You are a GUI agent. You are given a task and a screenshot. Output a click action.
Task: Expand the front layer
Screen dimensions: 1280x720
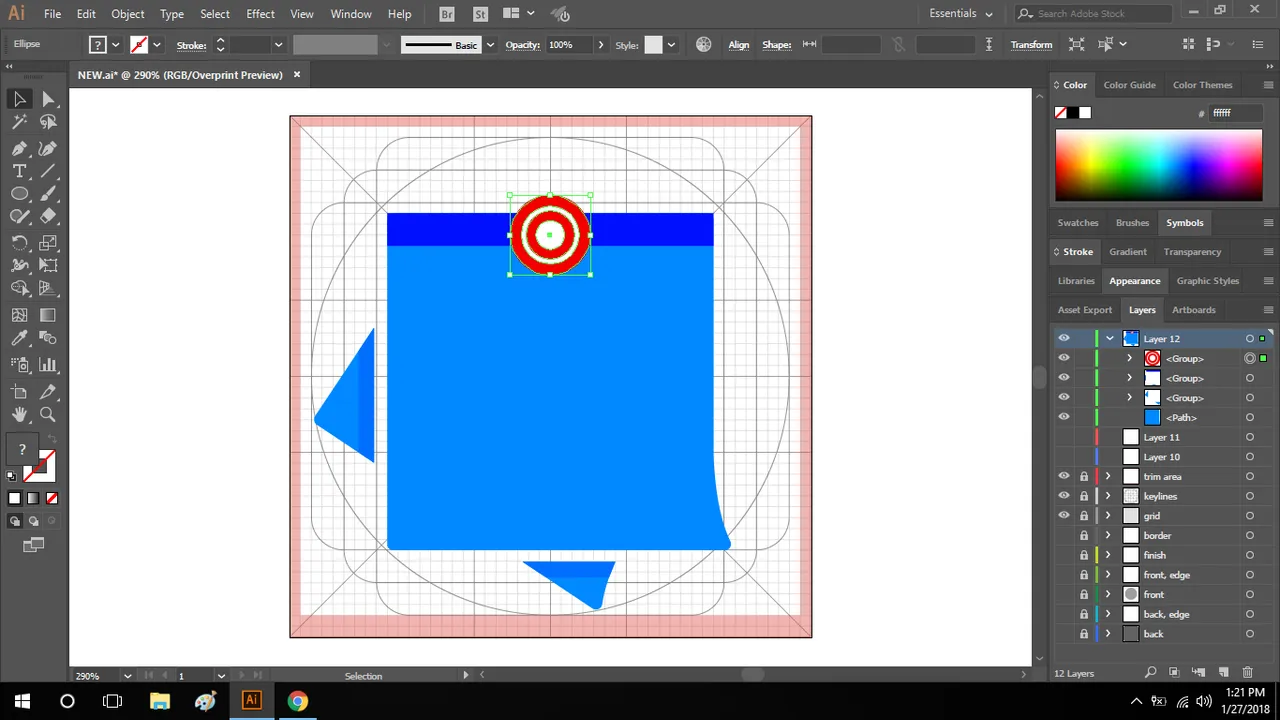pyautogui.click(x=1107, y=594)
